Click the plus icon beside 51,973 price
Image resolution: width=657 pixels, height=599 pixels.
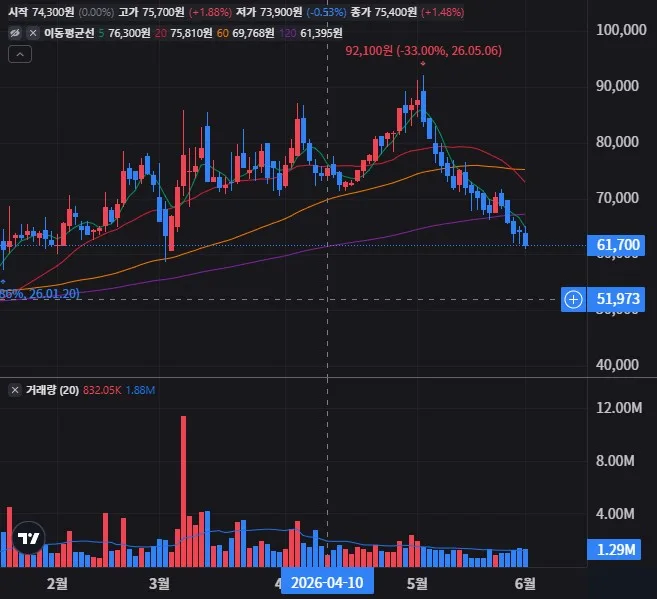pos(573,300)
